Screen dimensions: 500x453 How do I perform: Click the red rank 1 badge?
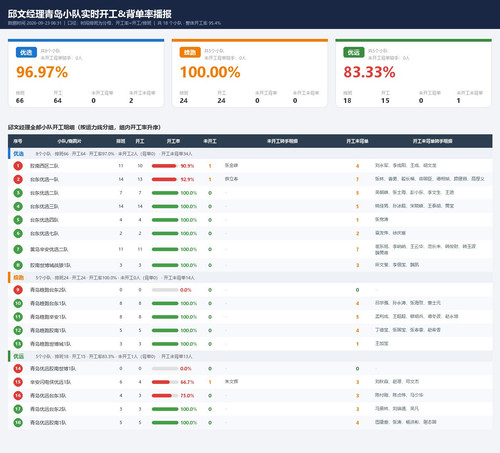pyautogui.click(x=18, y=166)
